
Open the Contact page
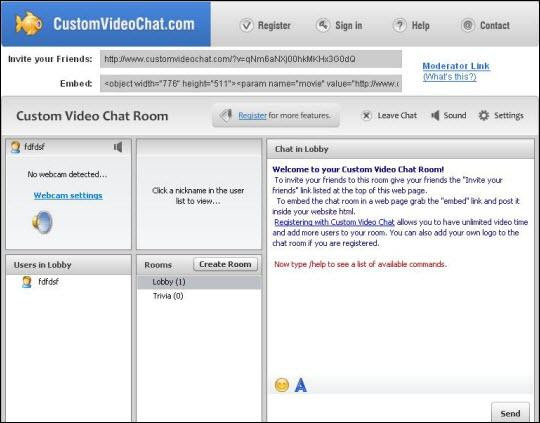pyautogui.click(x=495, y=25)
